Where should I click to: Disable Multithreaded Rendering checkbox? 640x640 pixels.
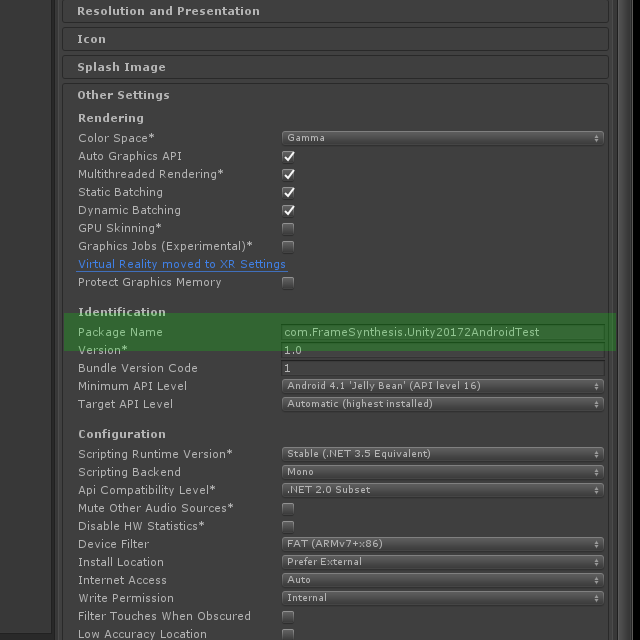pos(288,175)
